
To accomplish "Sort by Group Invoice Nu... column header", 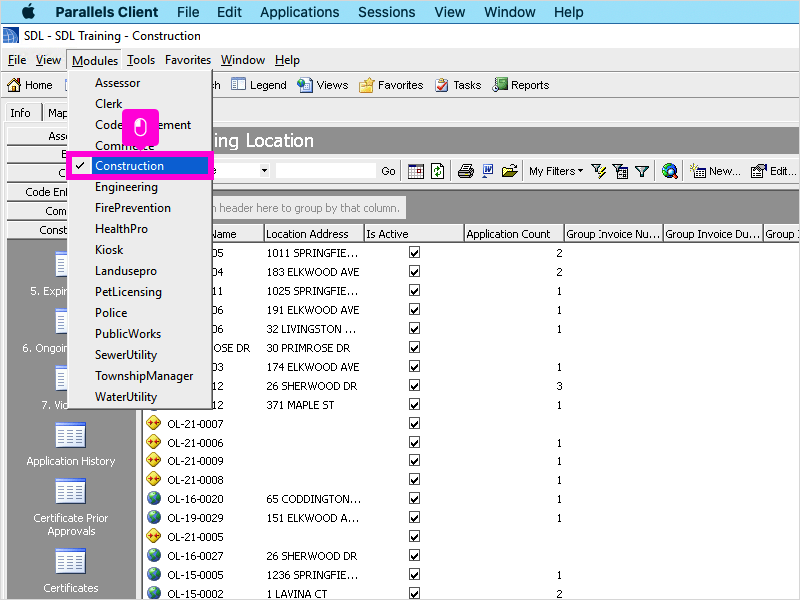I will tap(613, 234).
